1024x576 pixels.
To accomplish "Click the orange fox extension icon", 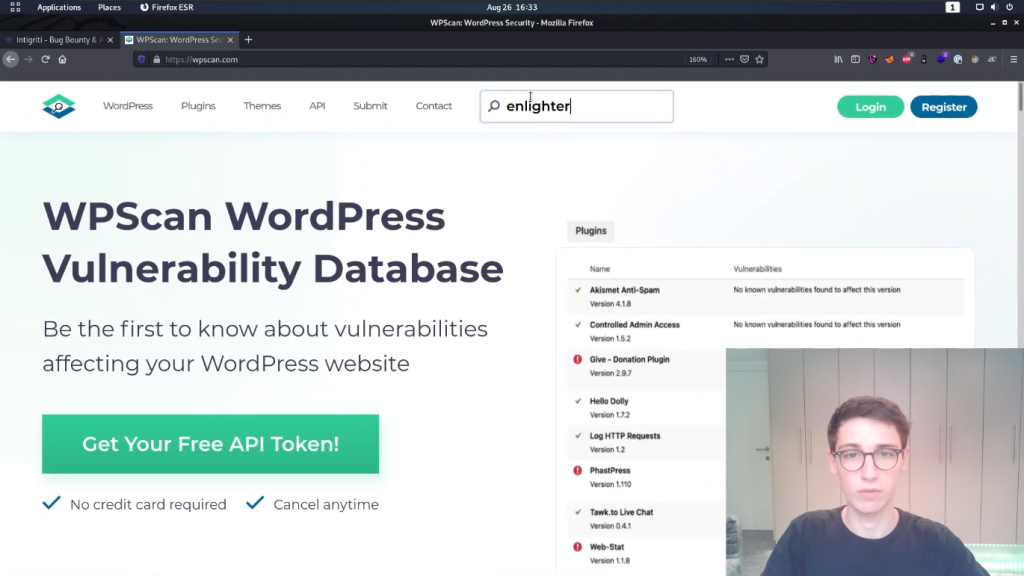I will (x=889, y=59).
